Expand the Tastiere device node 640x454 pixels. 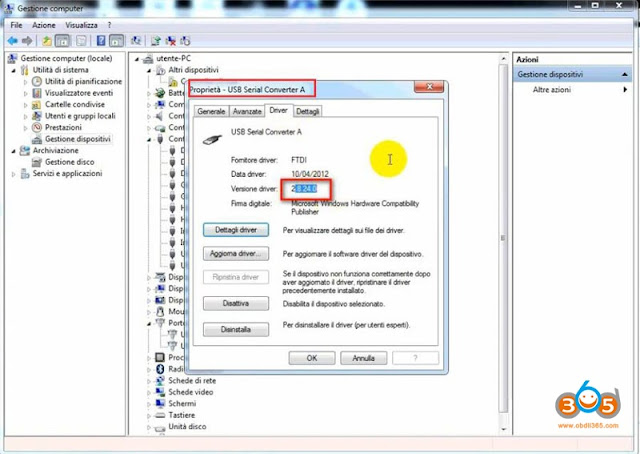tap(149, 416)
